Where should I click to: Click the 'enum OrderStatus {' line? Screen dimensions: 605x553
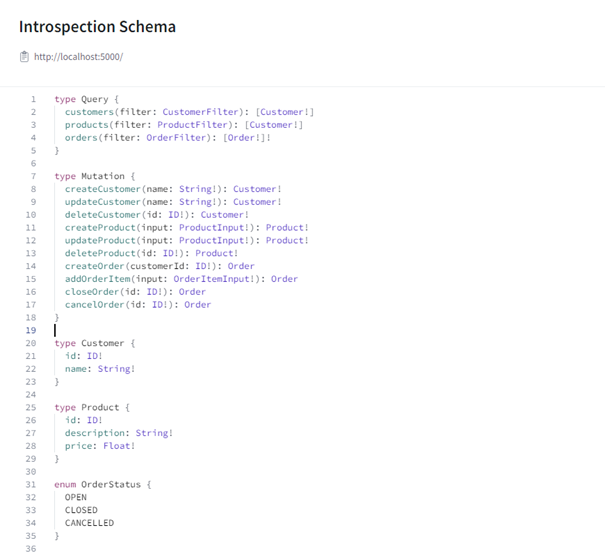click(x=103, y=485)
